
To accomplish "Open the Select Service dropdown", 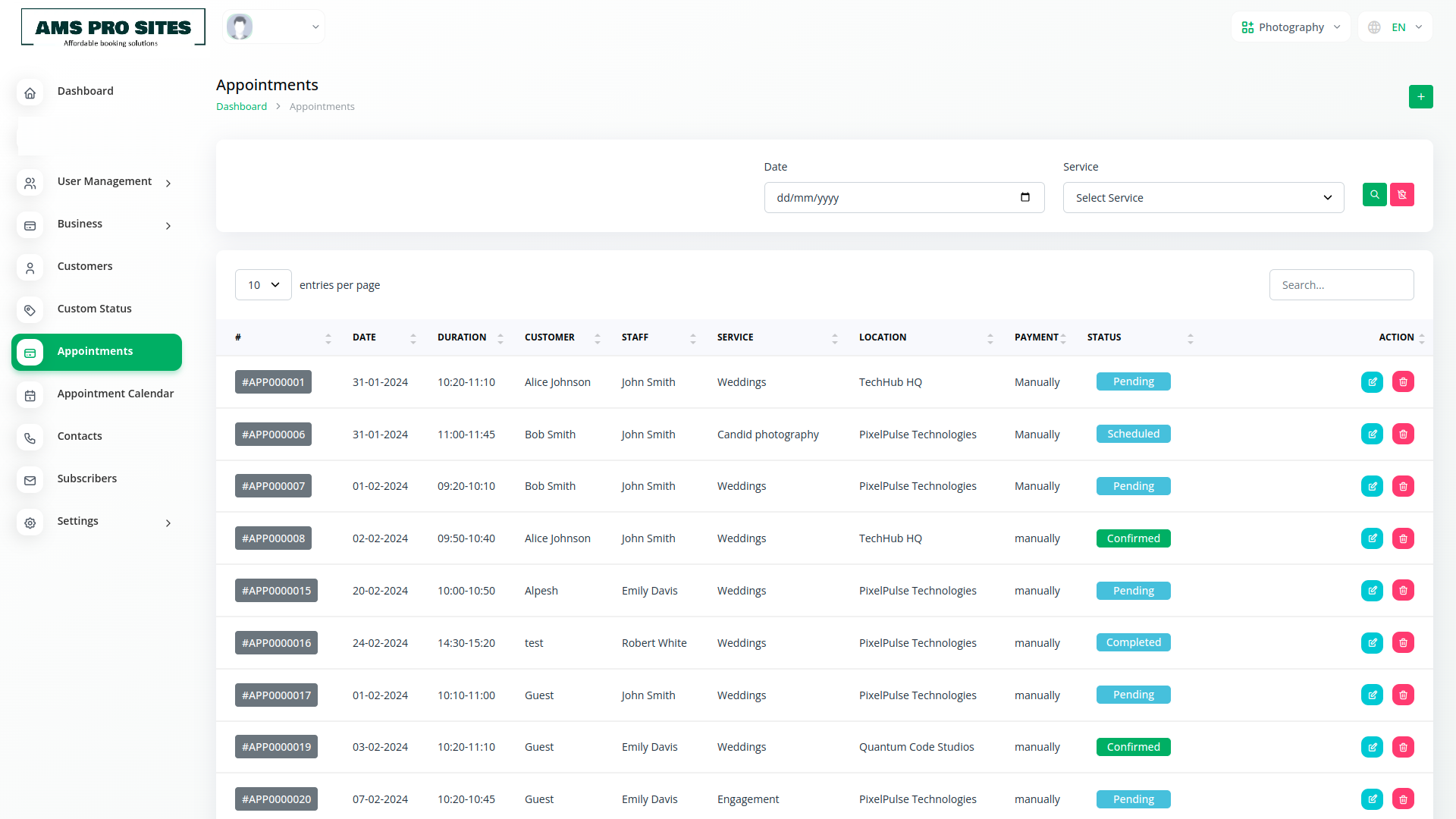I will tap(1203, 198).
